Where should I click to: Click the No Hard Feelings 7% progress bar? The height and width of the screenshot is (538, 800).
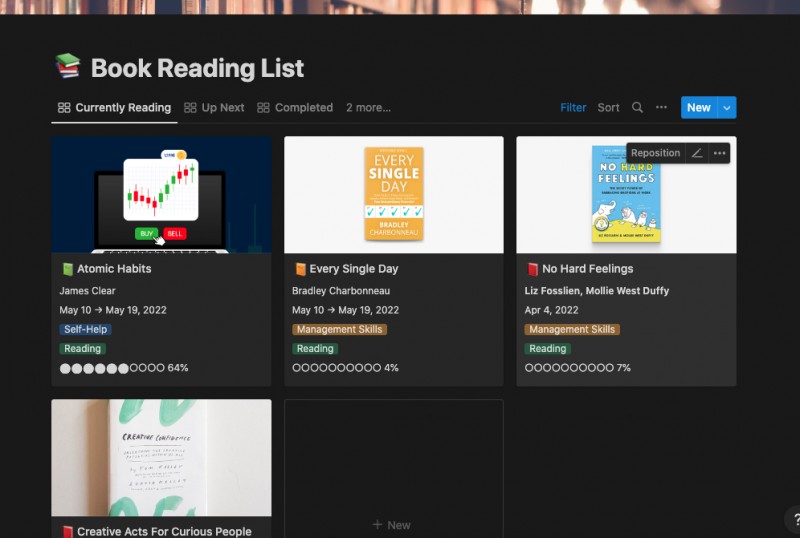click(x=578, y=368)
